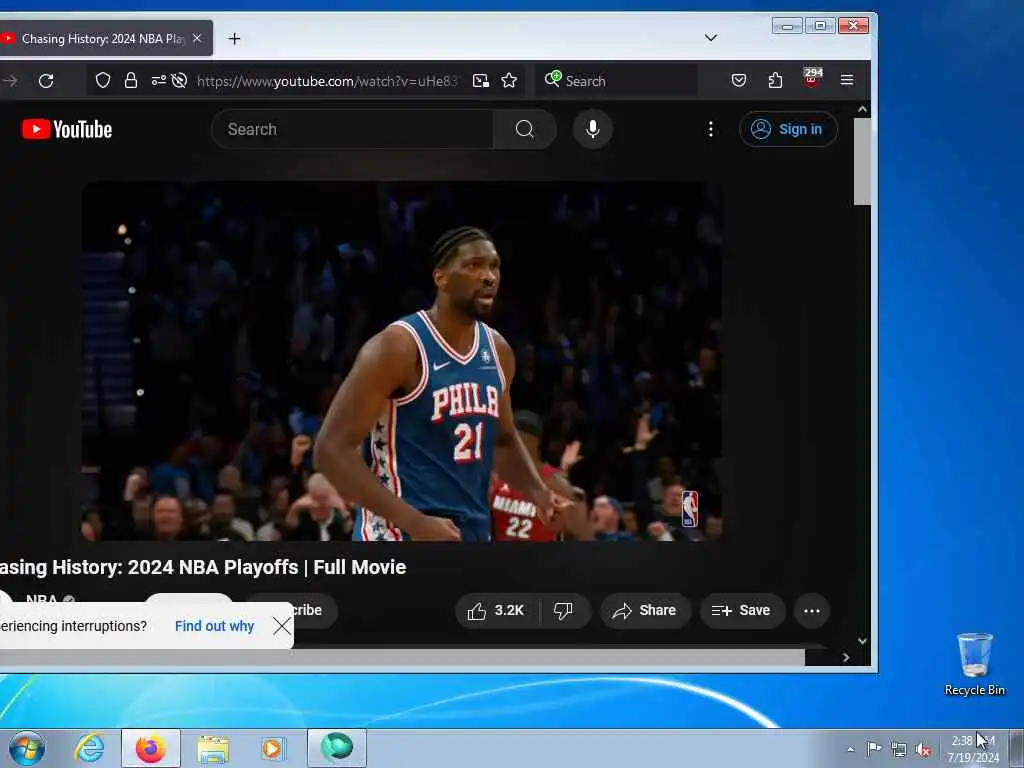
Task: Click the video player to pause
Action: pos(402,360)
